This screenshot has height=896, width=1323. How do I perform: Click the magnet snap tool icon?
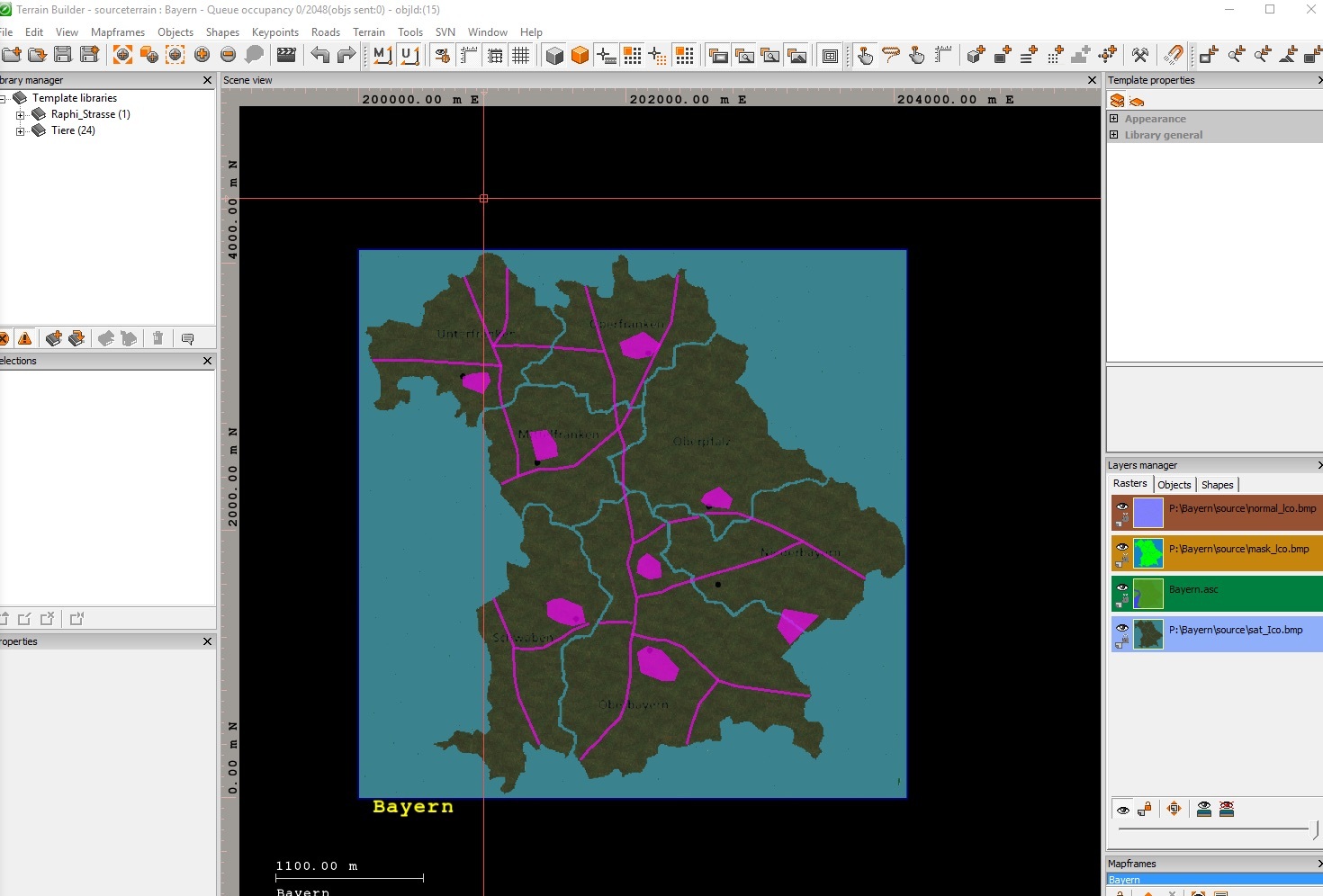pyautogui.click(x=1173, y=55)
